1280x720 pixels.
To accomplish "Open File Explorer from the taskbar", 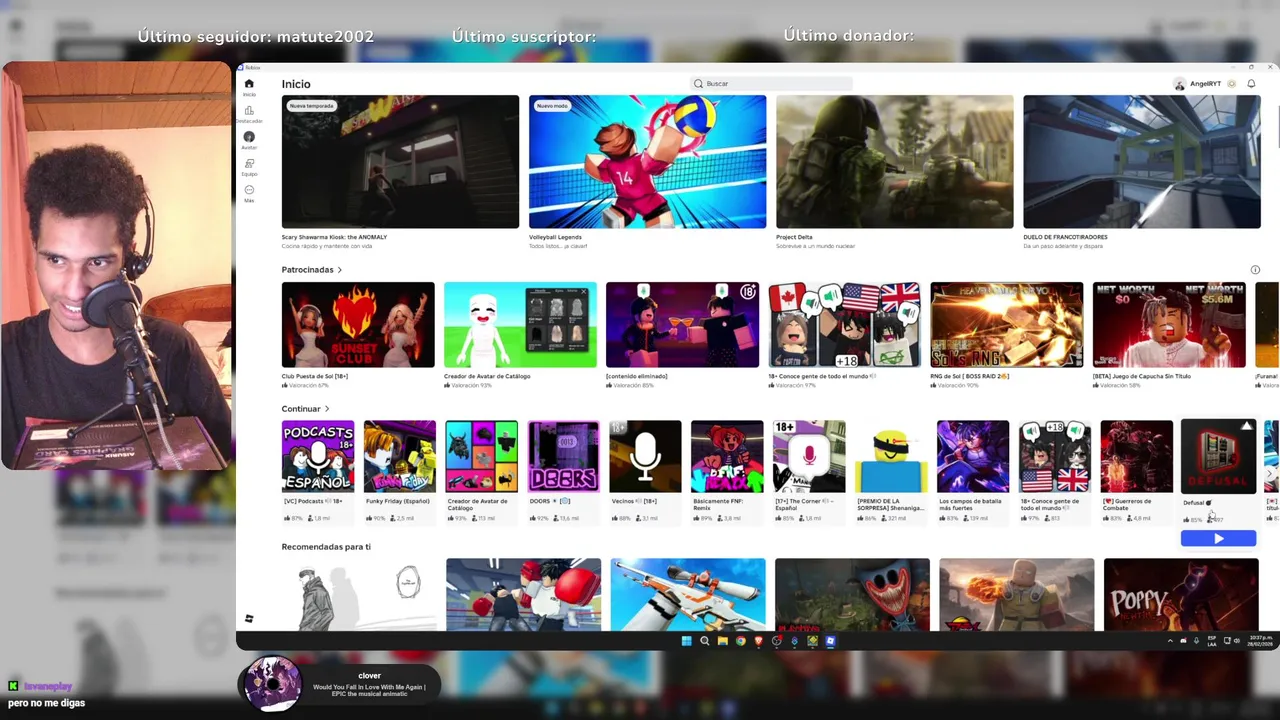I will [722, 641].
